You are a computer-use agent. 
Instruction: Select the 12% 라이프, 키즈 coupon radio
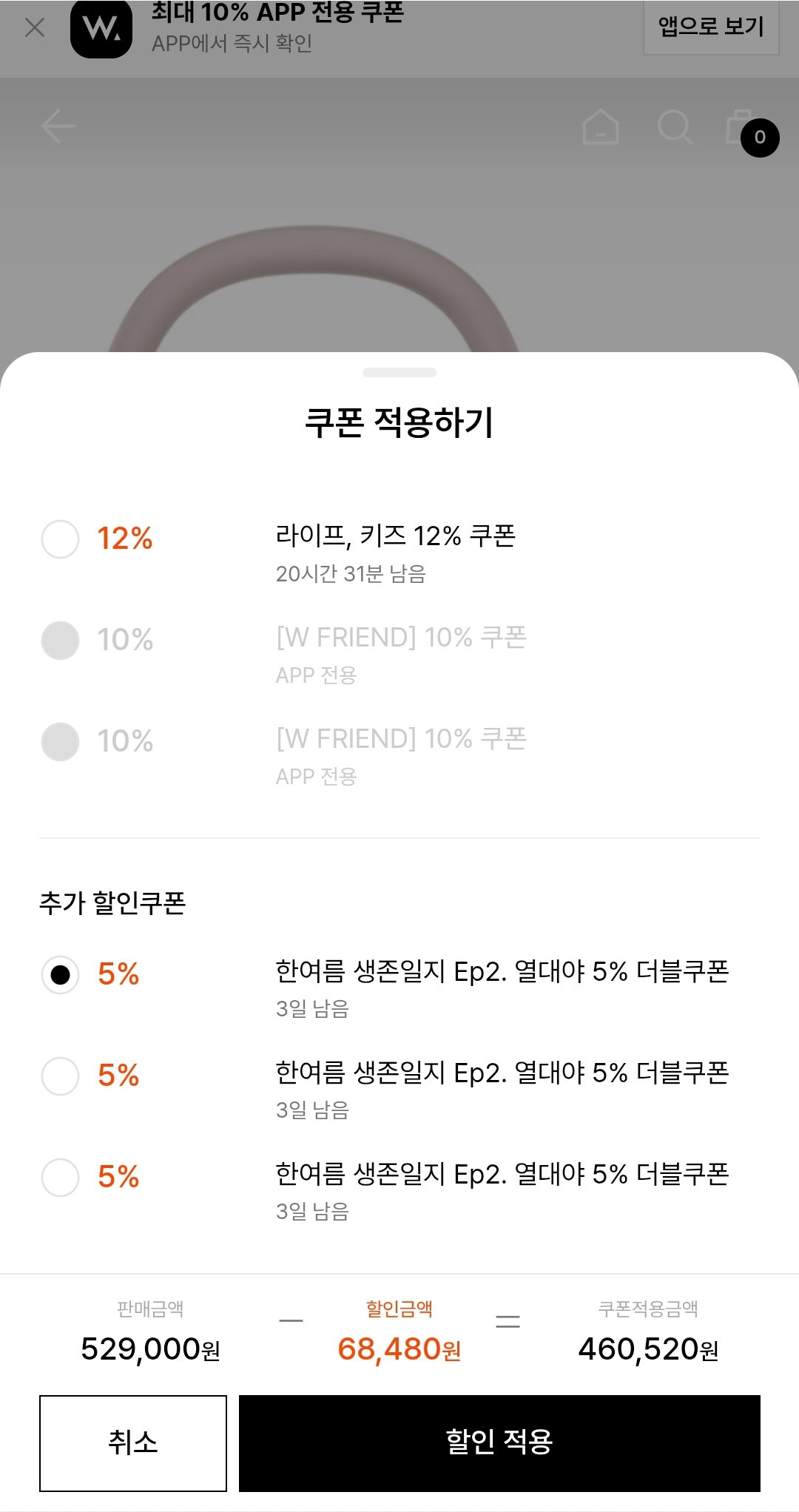(x=60, y=539)
